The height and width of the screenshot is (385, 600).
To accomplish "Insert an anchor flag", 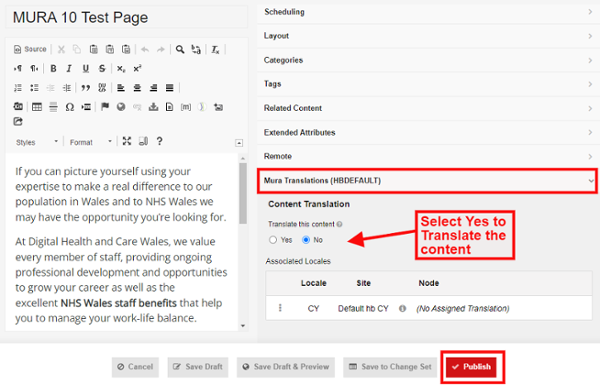I will pos(105,107).
